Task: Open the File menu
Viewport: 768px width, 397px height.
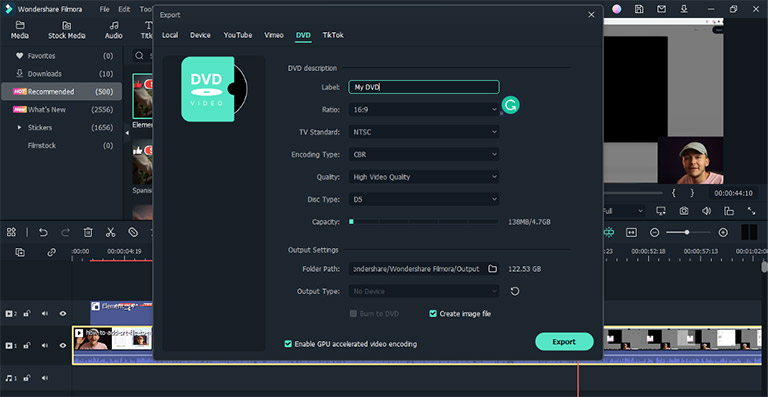Action: pos(104,9)
